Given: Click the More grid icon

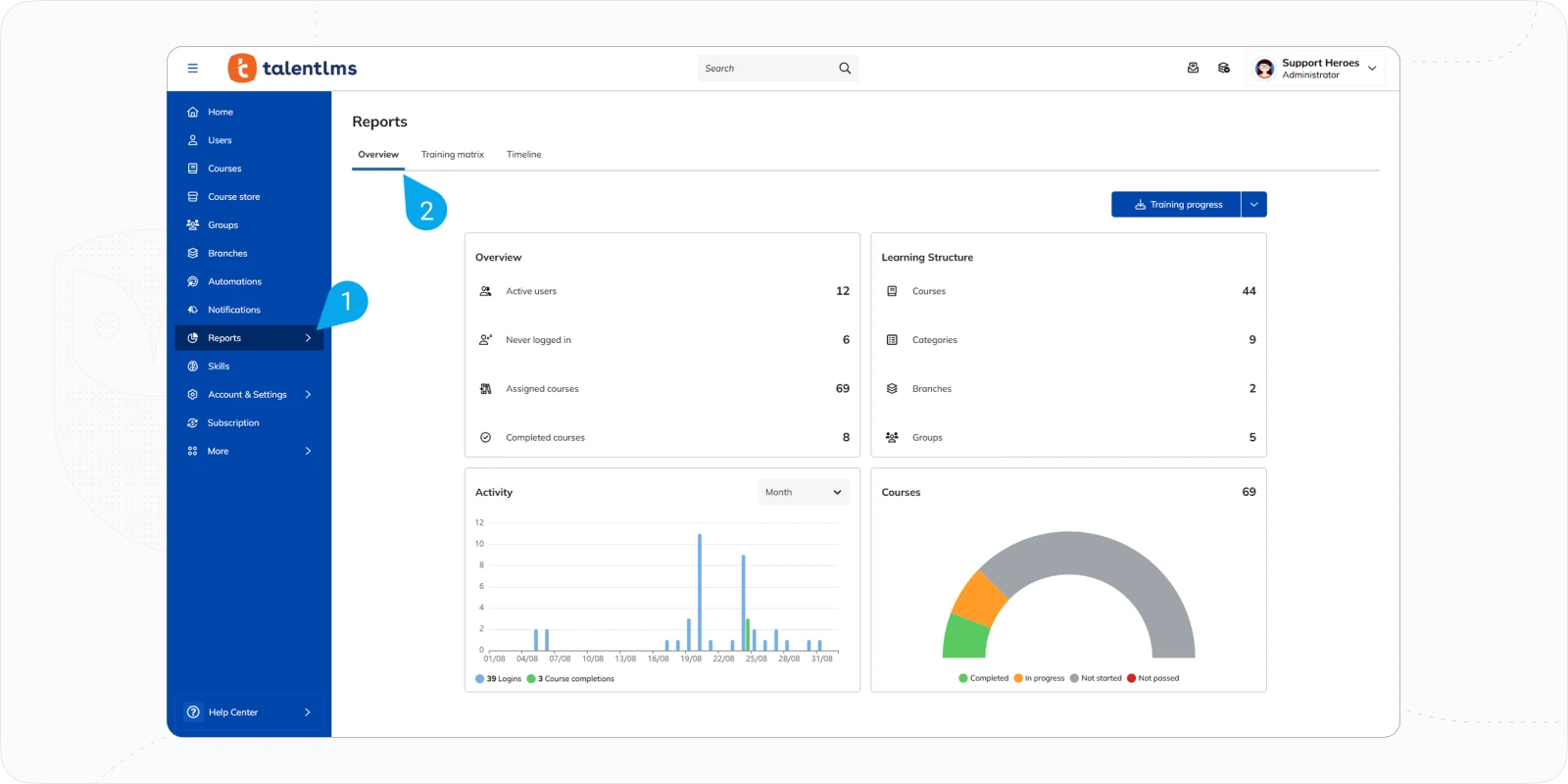Looking at the screenshot, I should [x=193, y=451].
